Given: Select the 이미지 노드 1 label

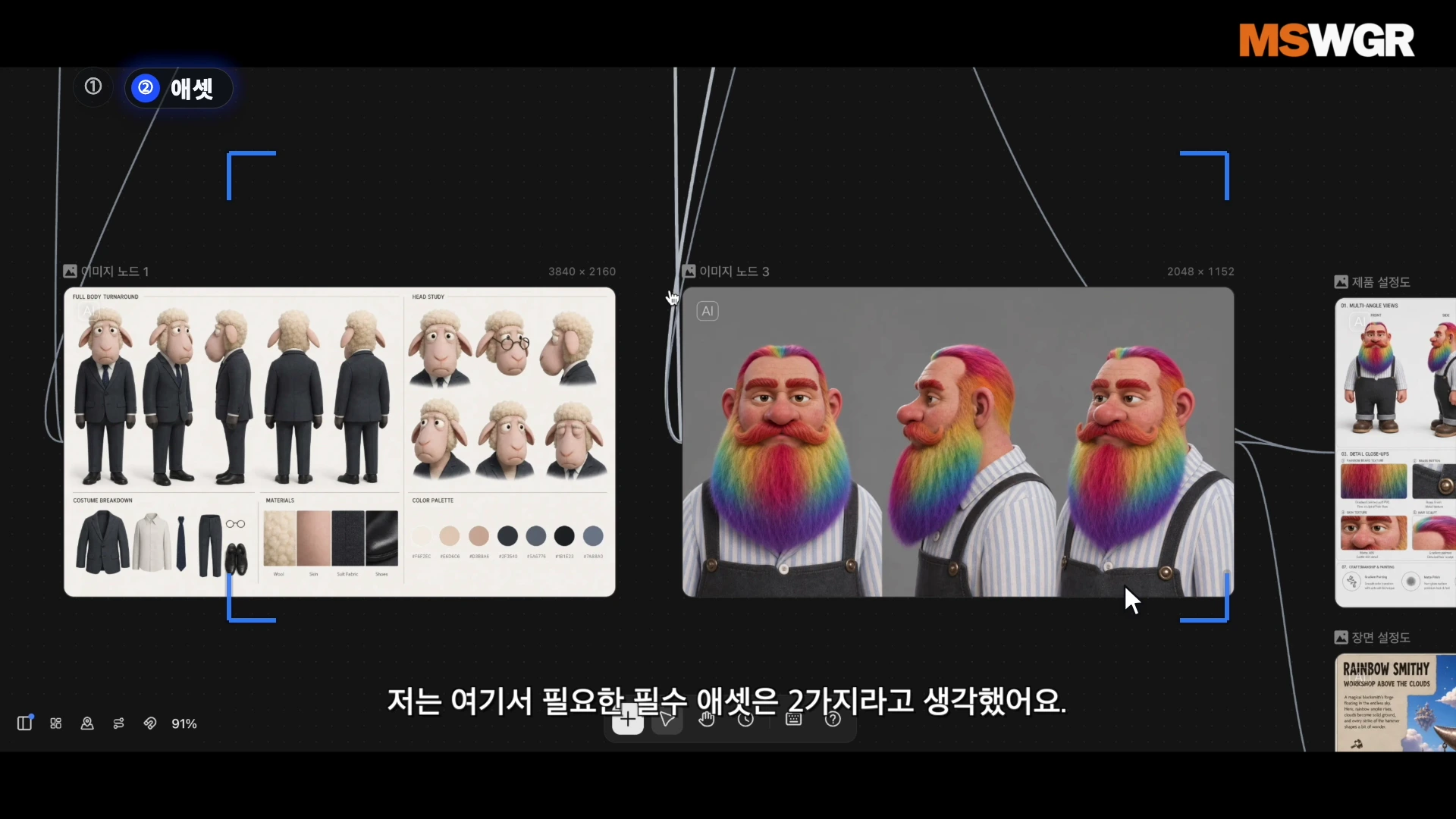Looking at the screenshot, I should click(115, 271).
